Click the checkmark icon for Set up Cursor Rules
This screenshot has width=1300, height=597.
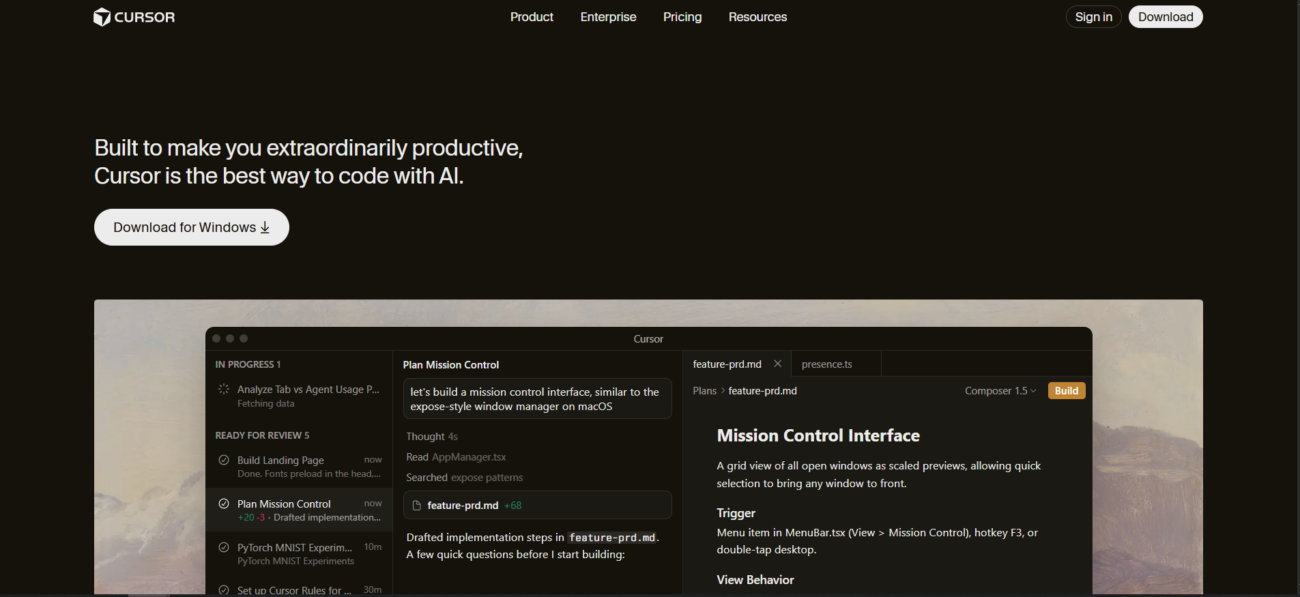(224, 590)
